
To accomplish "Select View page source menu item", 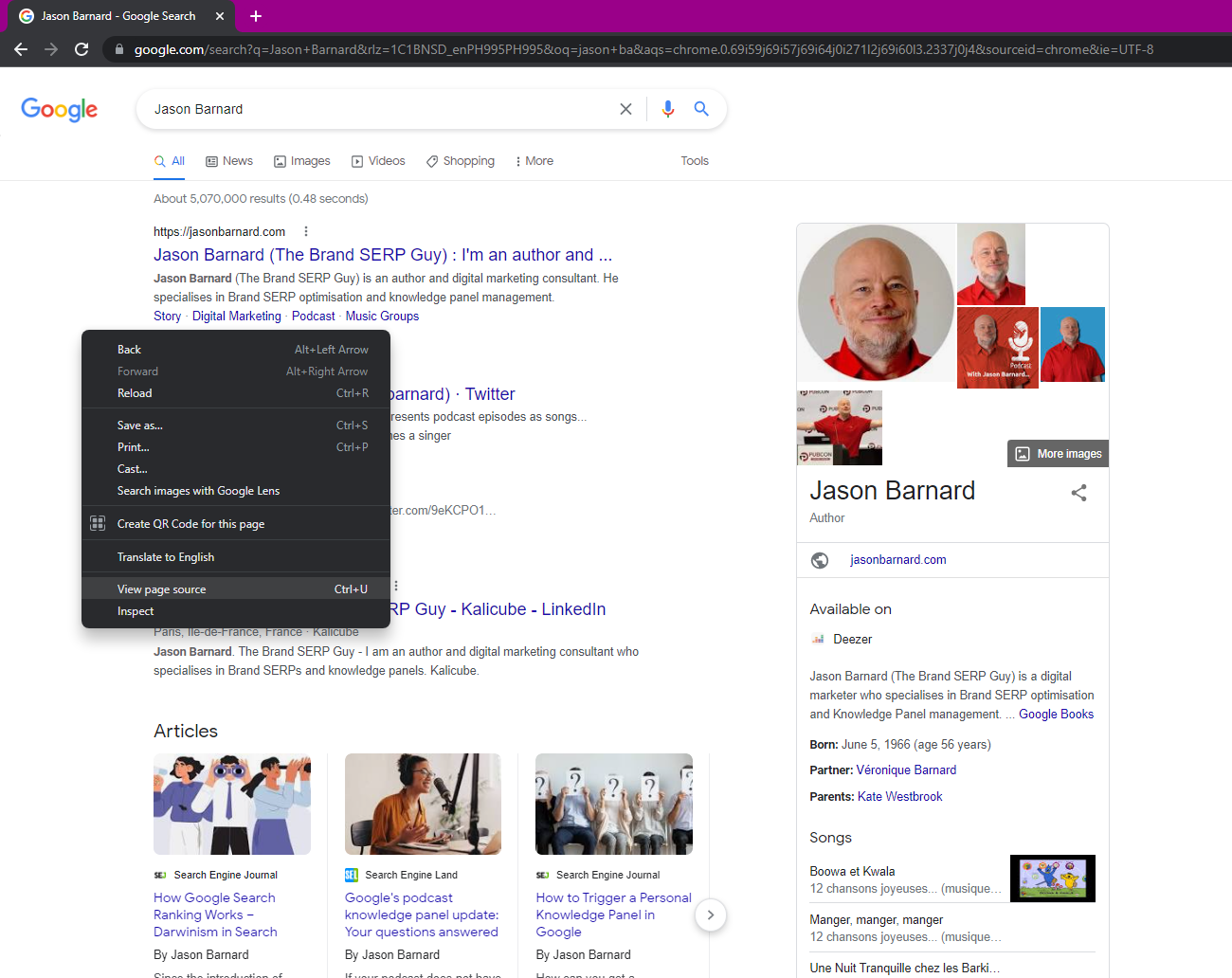I will 236,589.
